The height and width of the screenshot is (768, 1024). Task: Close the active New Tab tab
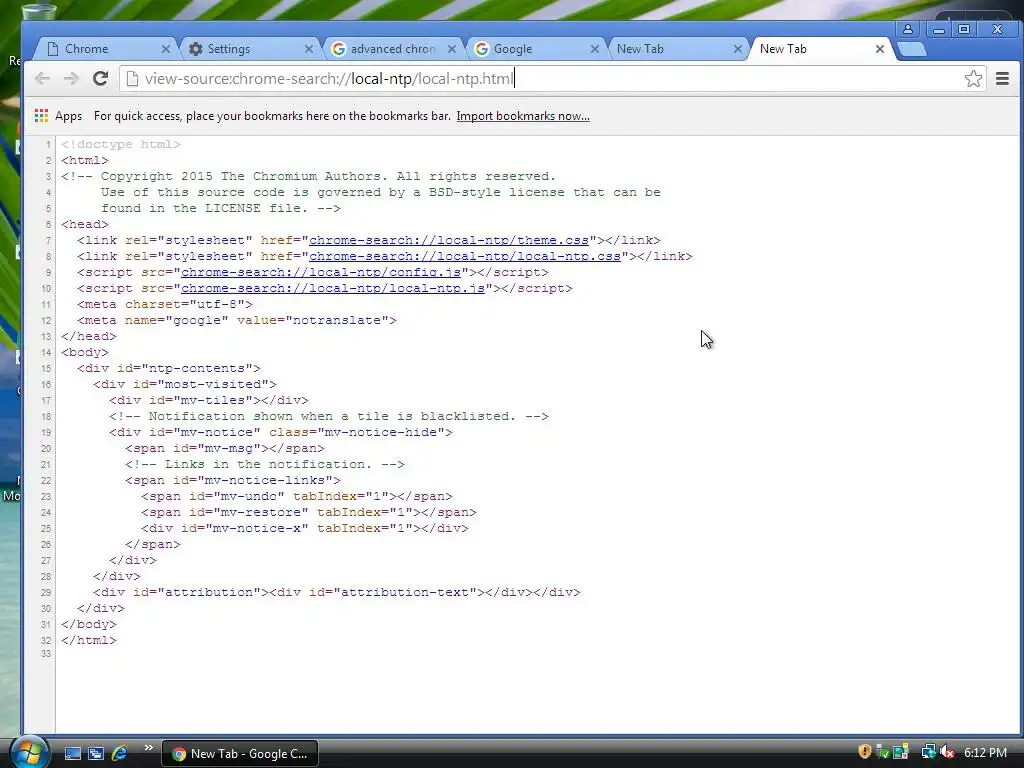click(x=880, y=49)
